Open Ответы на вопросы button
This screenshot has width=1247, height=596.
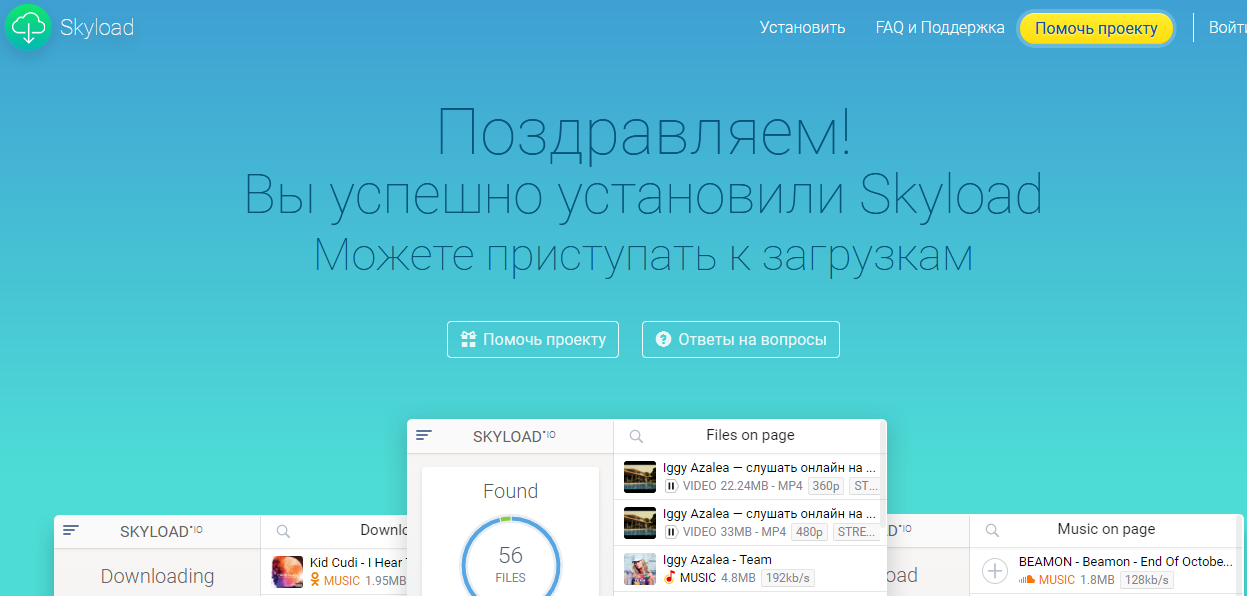741,339
